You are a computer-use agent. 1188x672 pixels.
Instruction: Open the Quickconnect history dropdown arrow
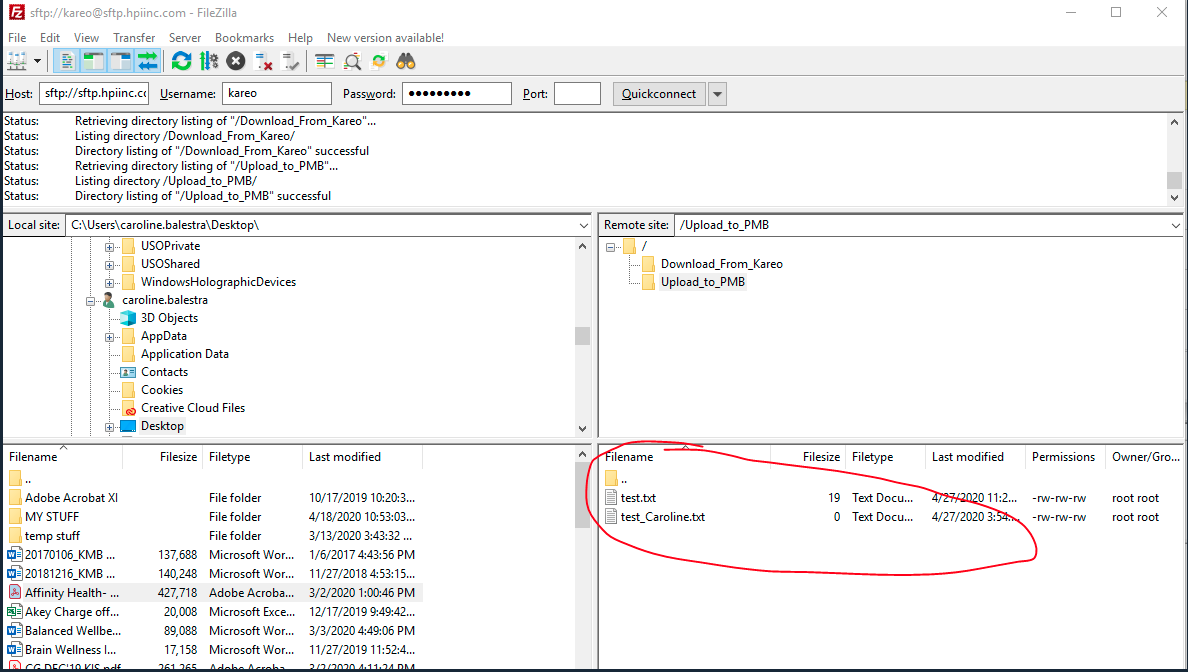[x=717, y=94]
